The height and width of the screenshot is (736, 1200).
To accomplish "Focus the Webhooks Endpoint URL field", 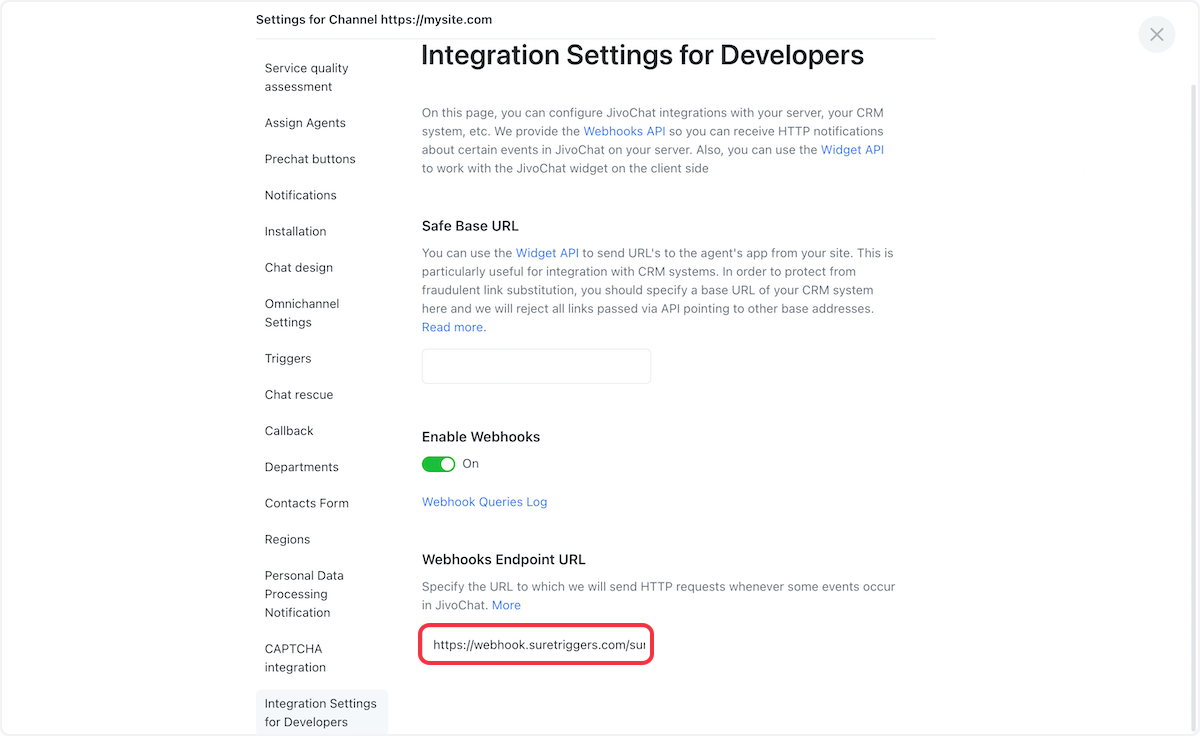I will [x=536, y=645].
